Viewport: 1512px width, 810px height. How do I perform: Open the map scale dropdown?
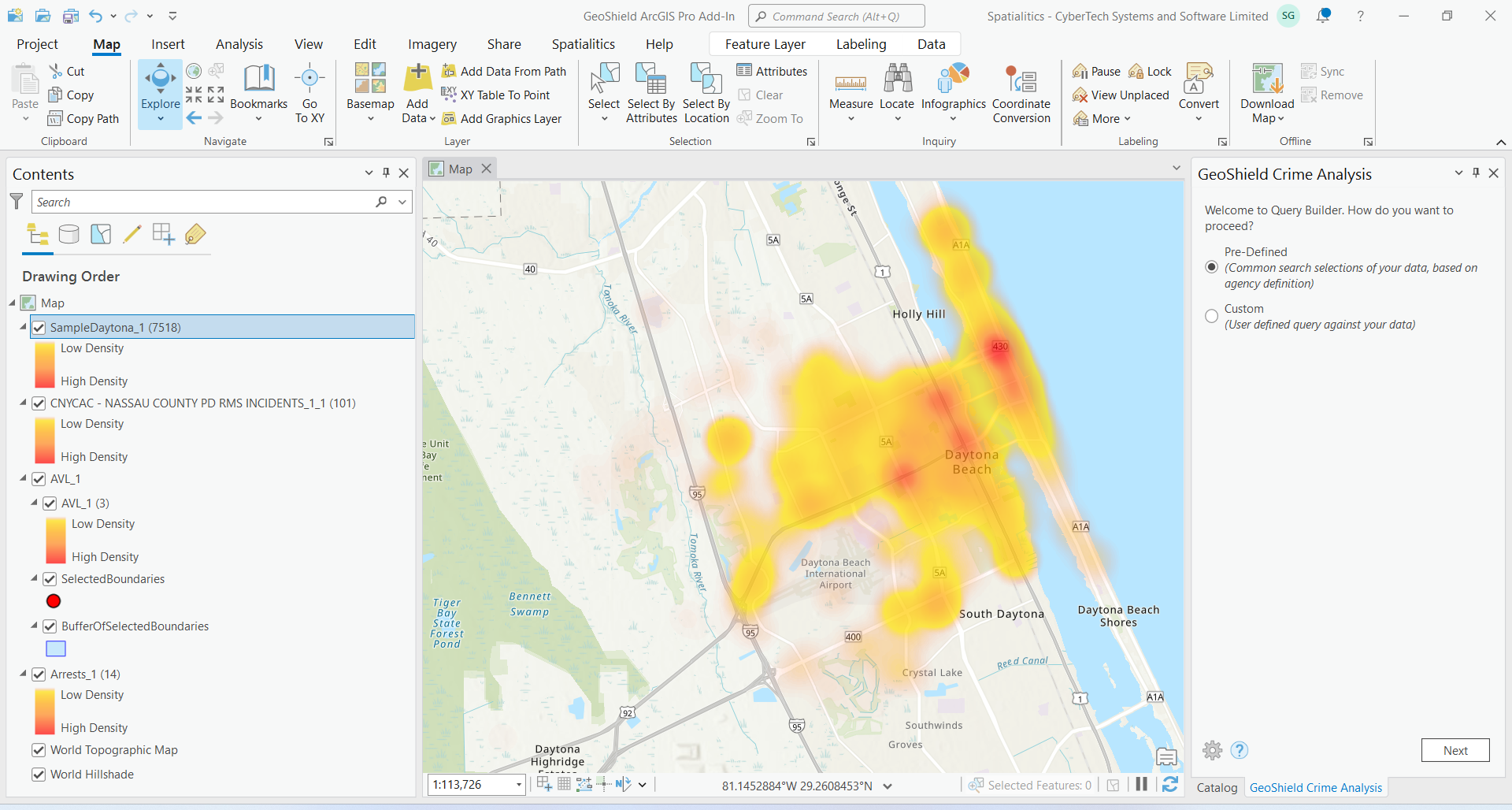[518, 785]
